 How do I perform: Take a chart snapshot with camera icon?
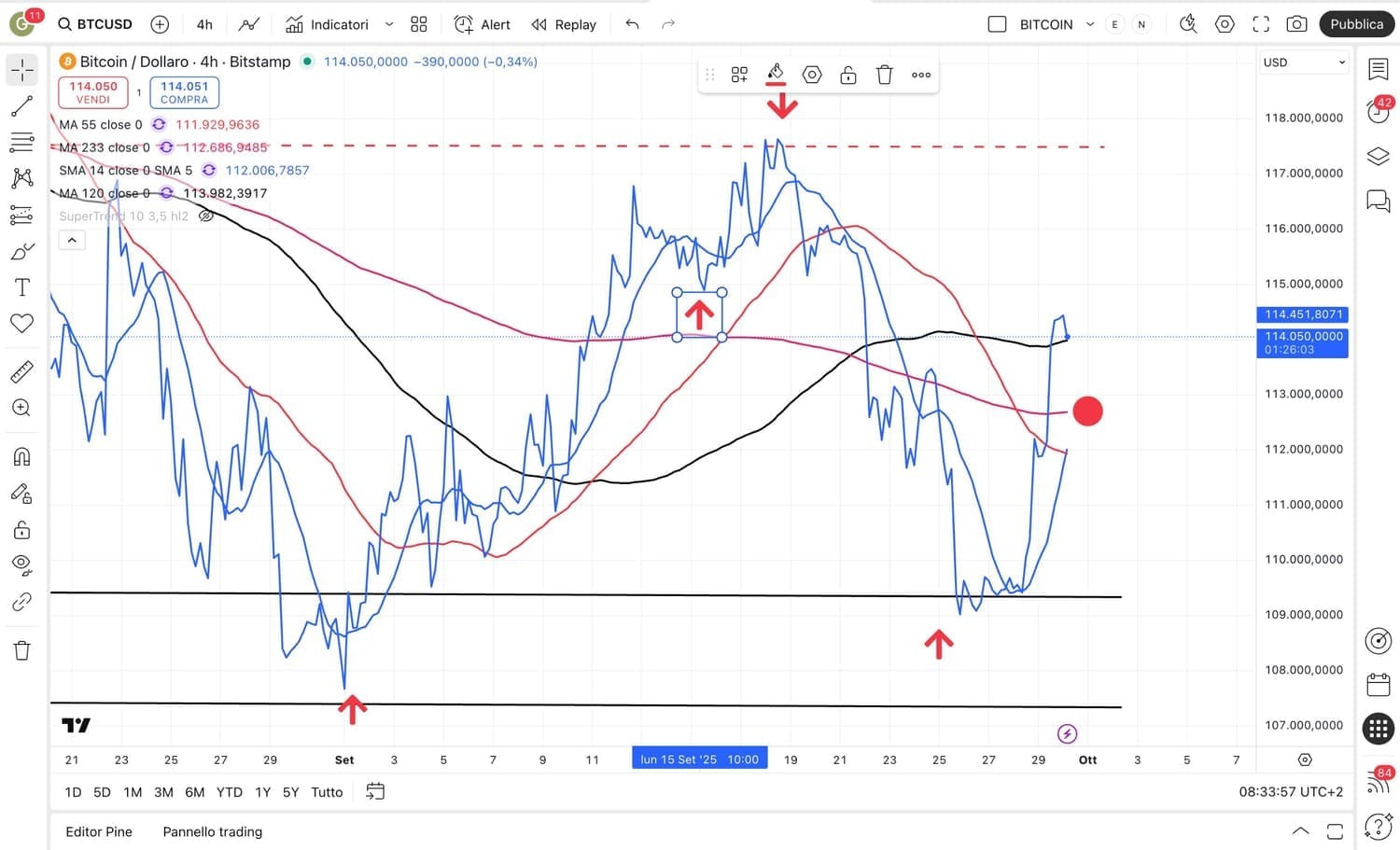1296,24
